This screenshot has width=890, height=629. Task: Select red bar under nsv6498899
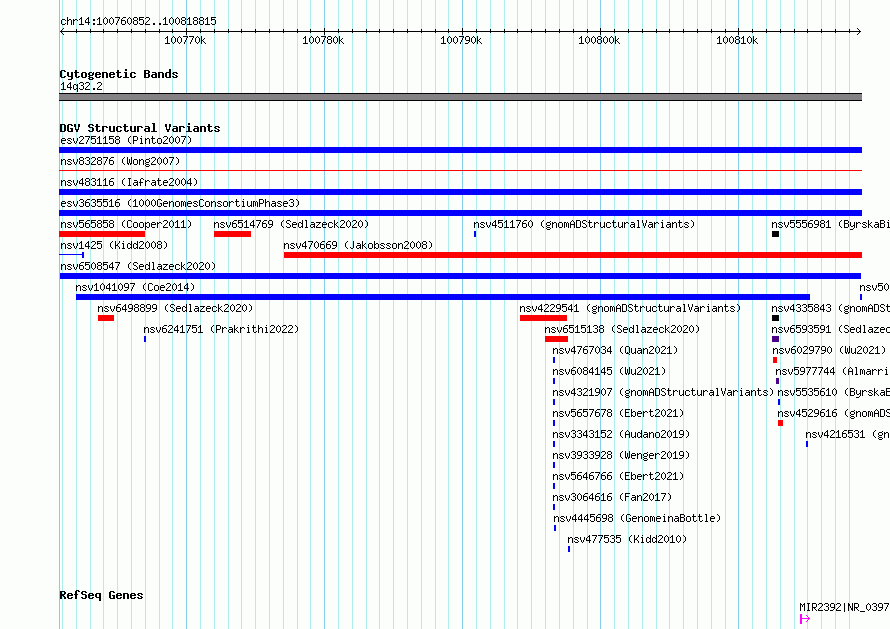click(106, 318)
